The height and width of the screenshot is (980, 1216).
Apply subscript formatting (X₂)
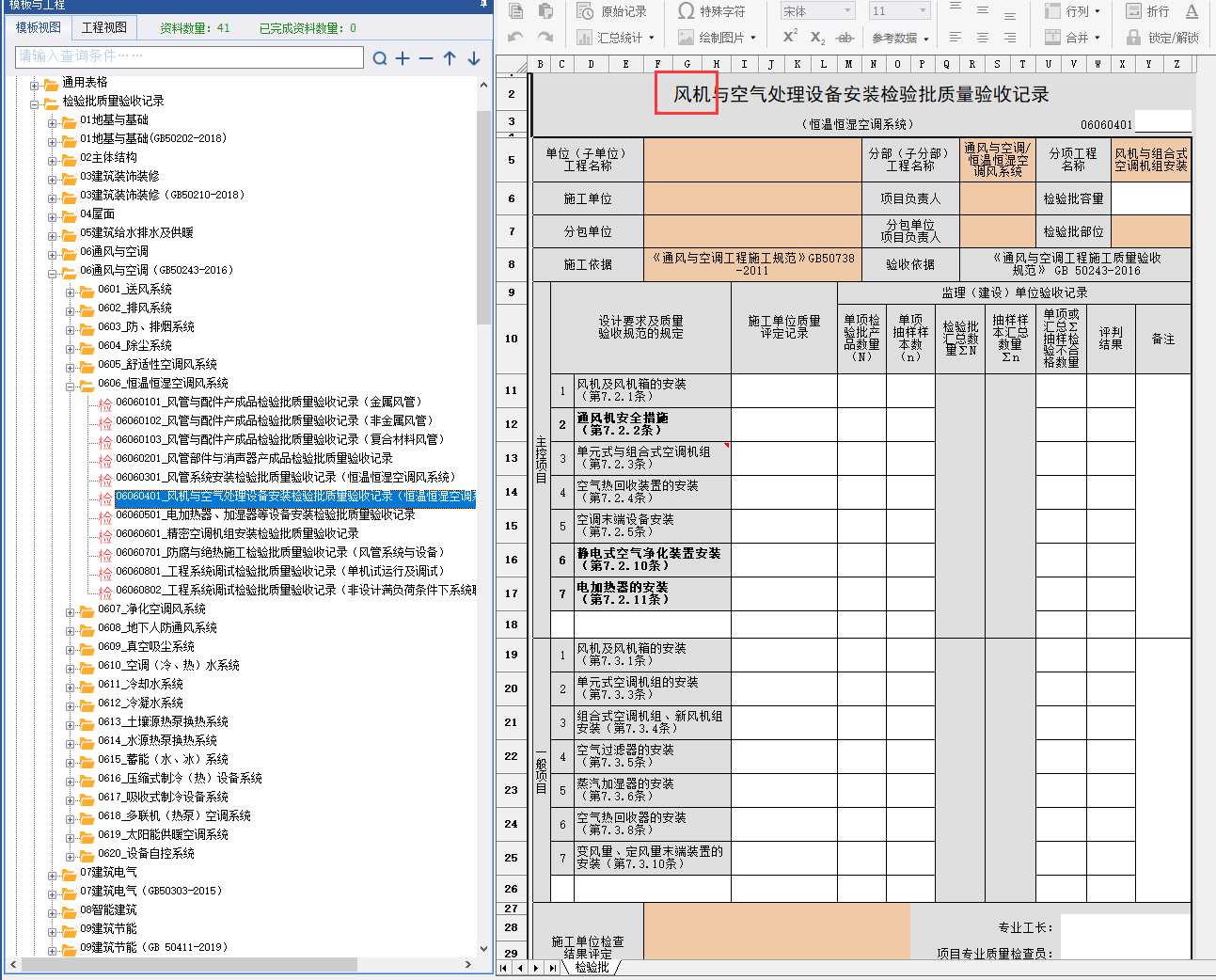pyautogui.click(x=817, y=38)
